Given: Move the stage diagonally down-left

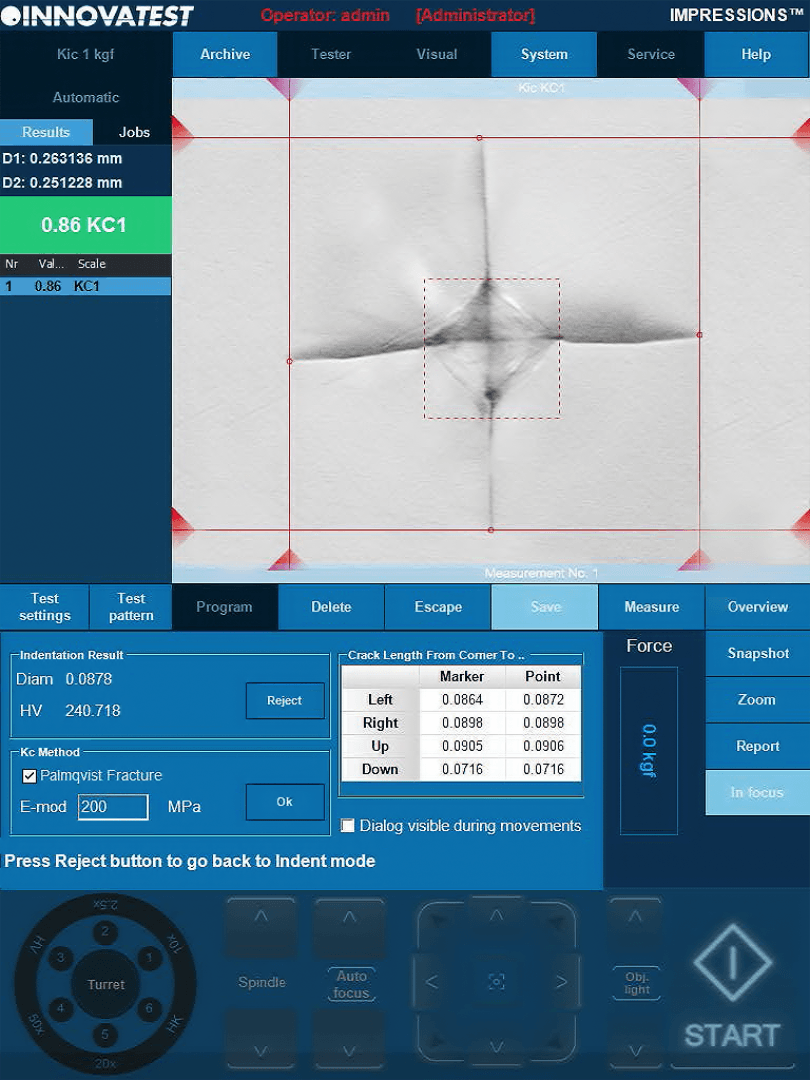Looking at the screenshot, I should coord(439,1041).
